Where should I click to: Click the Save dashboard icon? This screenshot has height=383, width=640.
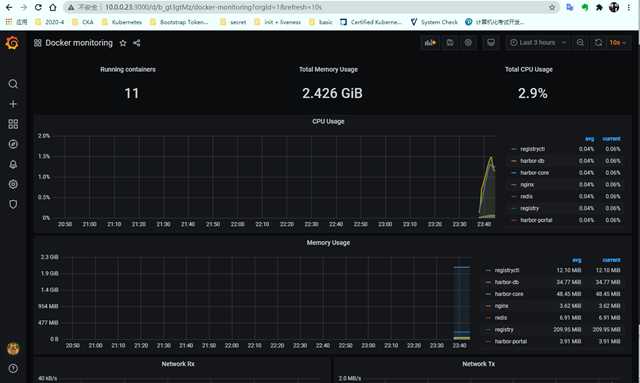pyautogui.click(x=450, y=42)
